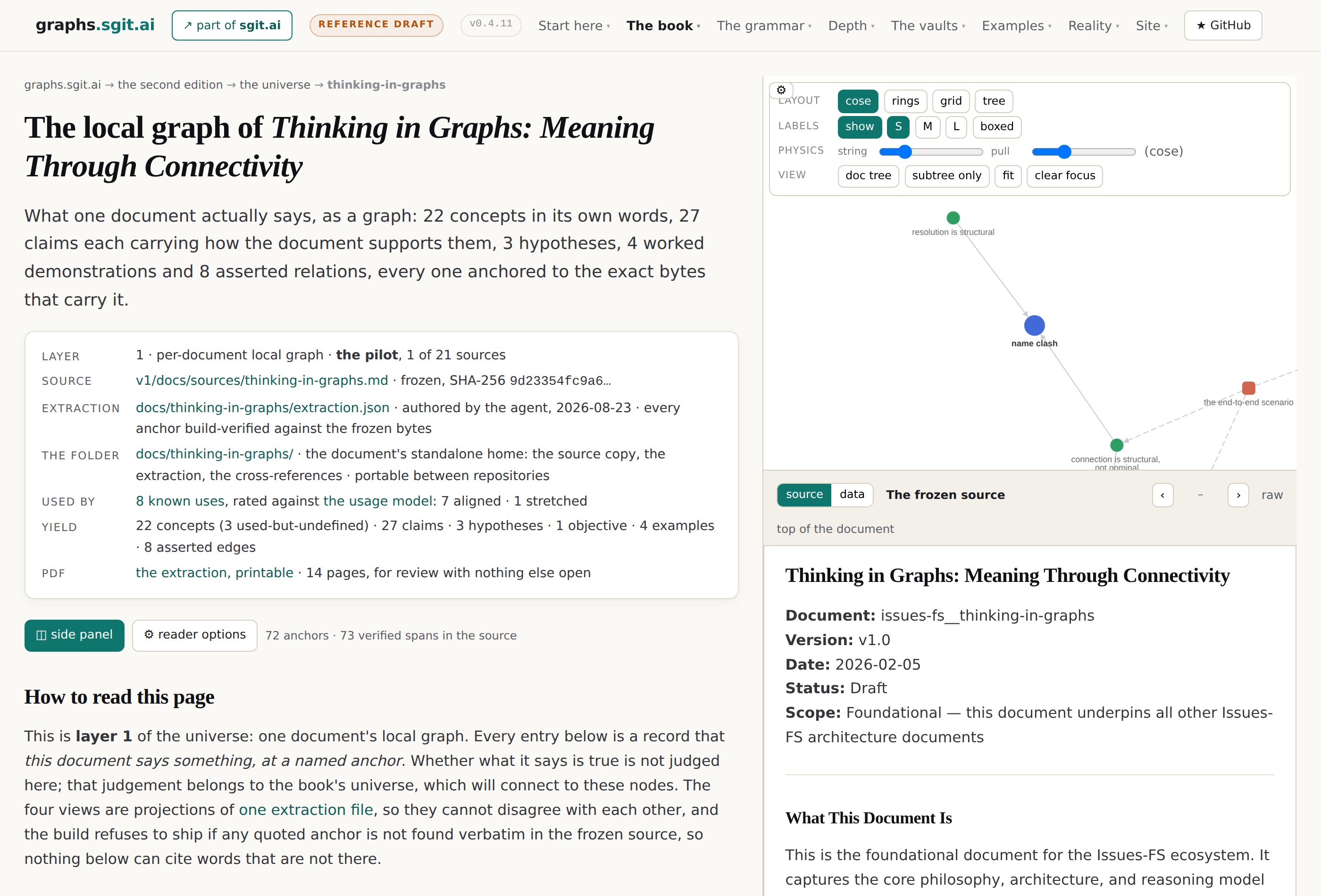Set label size to S
The height and width of the screenshot is (896, 1321).
pyautogui.click(x=898, y=127)
